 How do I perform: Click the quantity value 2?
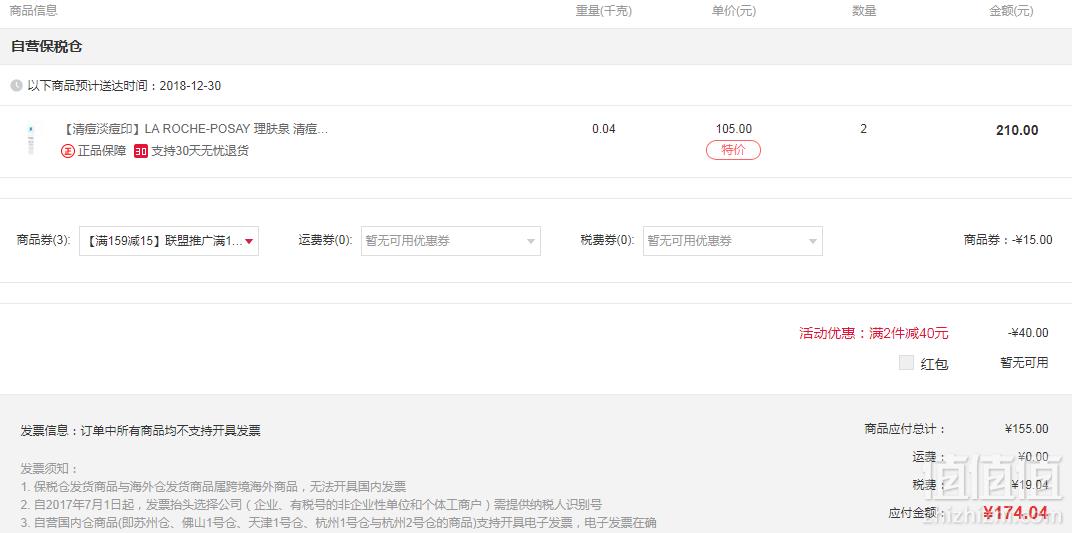click(x=863, y=129)
